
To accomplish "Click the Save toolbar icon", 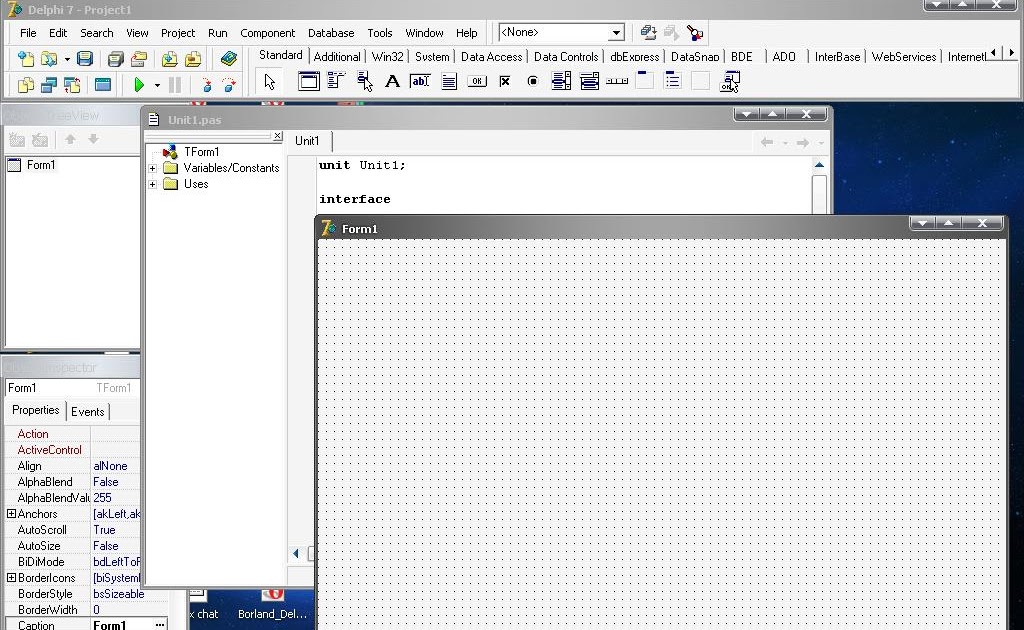I will click(x=85, y=59).
